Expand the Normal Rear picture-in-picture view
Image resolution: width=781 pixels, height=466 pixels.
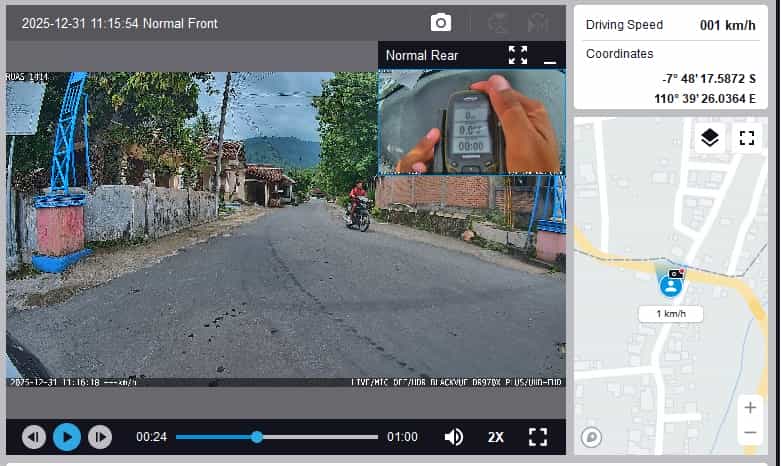[517, 55]
